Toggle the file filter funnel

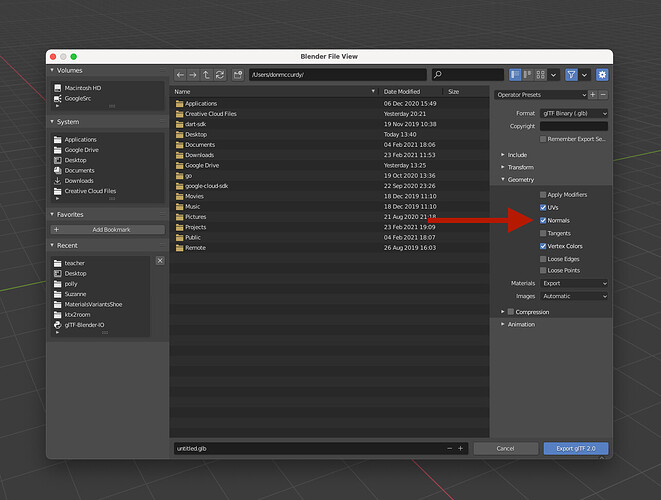point(571,75)
